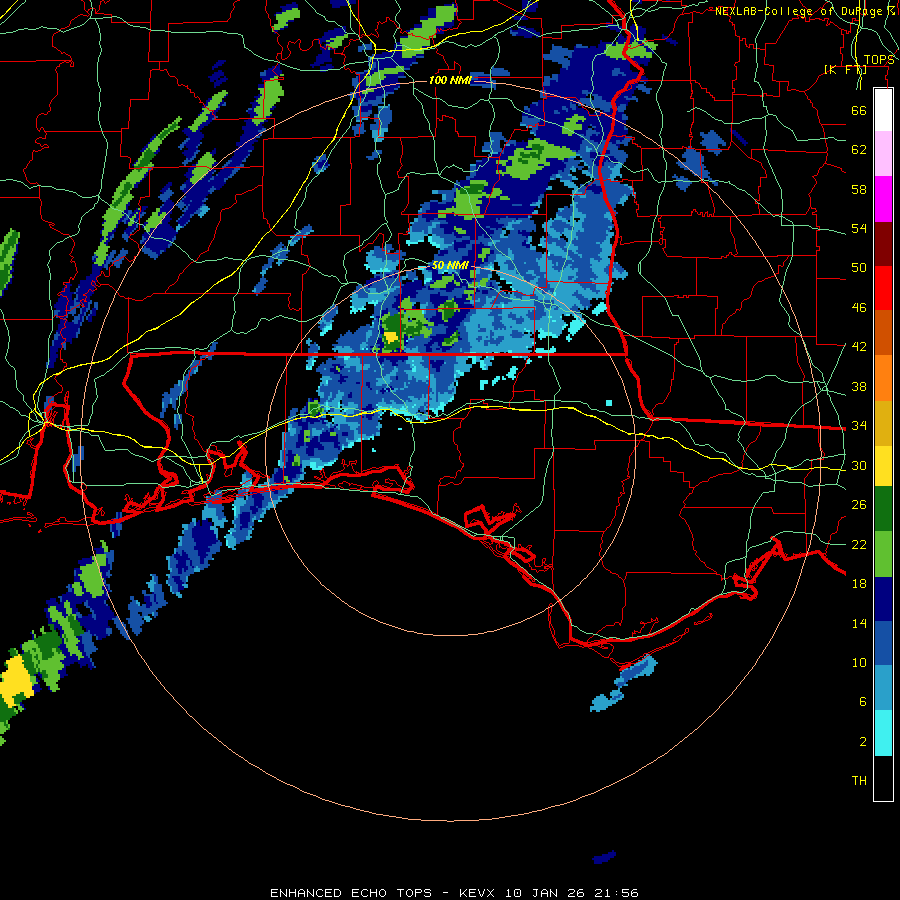This screenshot has width=900, height=900.
Task: Click the 26 value on the scale
Action: click(859, 505)
